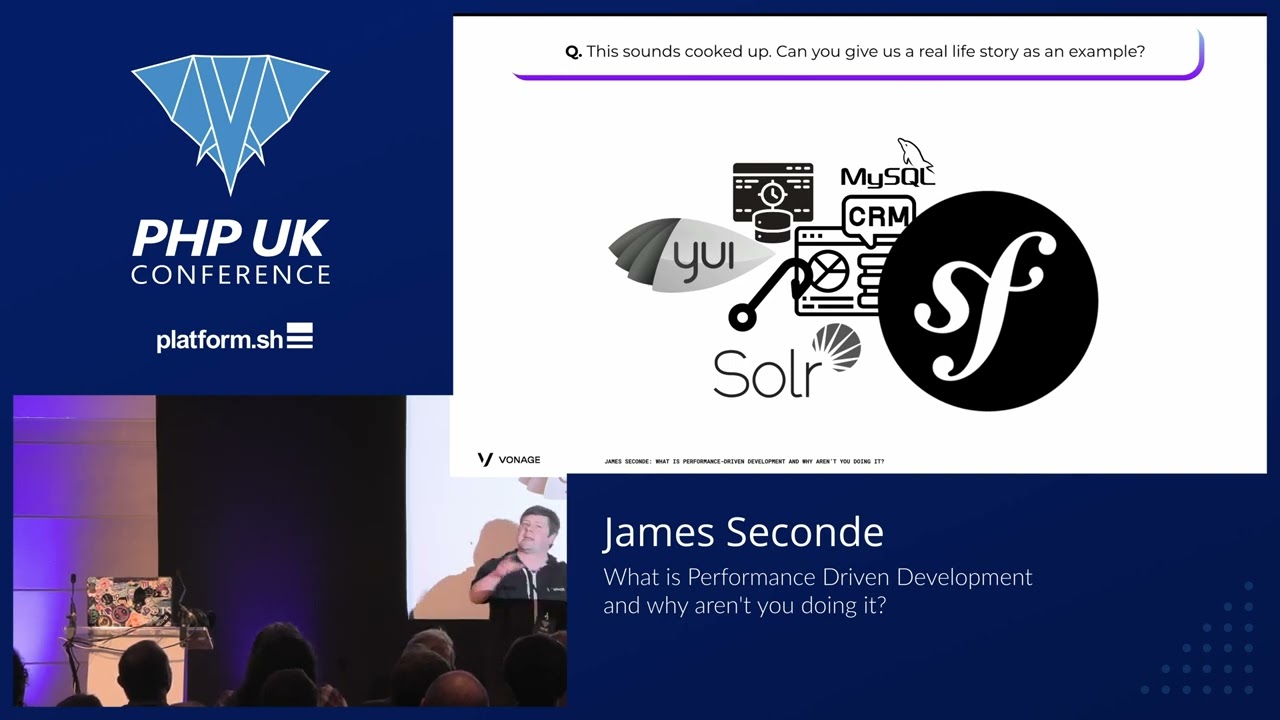Click the speaker camera video feed
The image size is (1280, 720).
click(x=290, y=551)
